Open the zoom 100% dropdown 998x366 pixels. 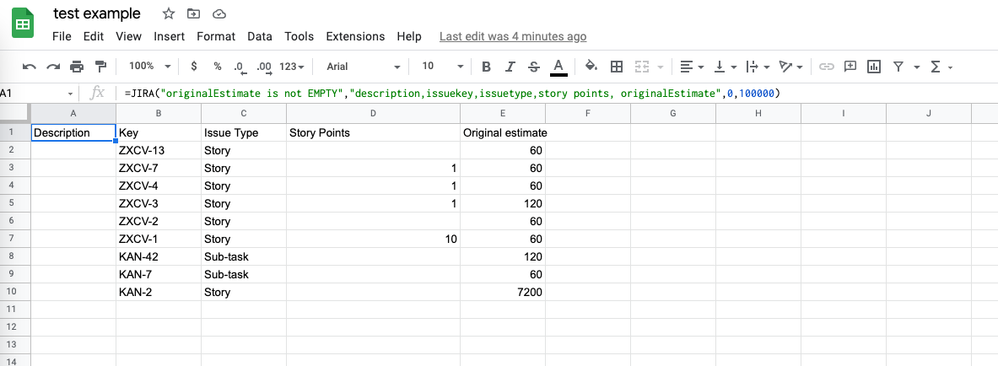pos(150,66)
